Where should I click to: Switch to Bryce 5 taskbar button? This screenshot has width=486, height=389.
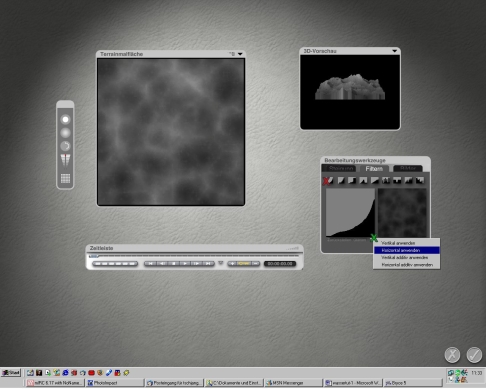tap(413, 383)
